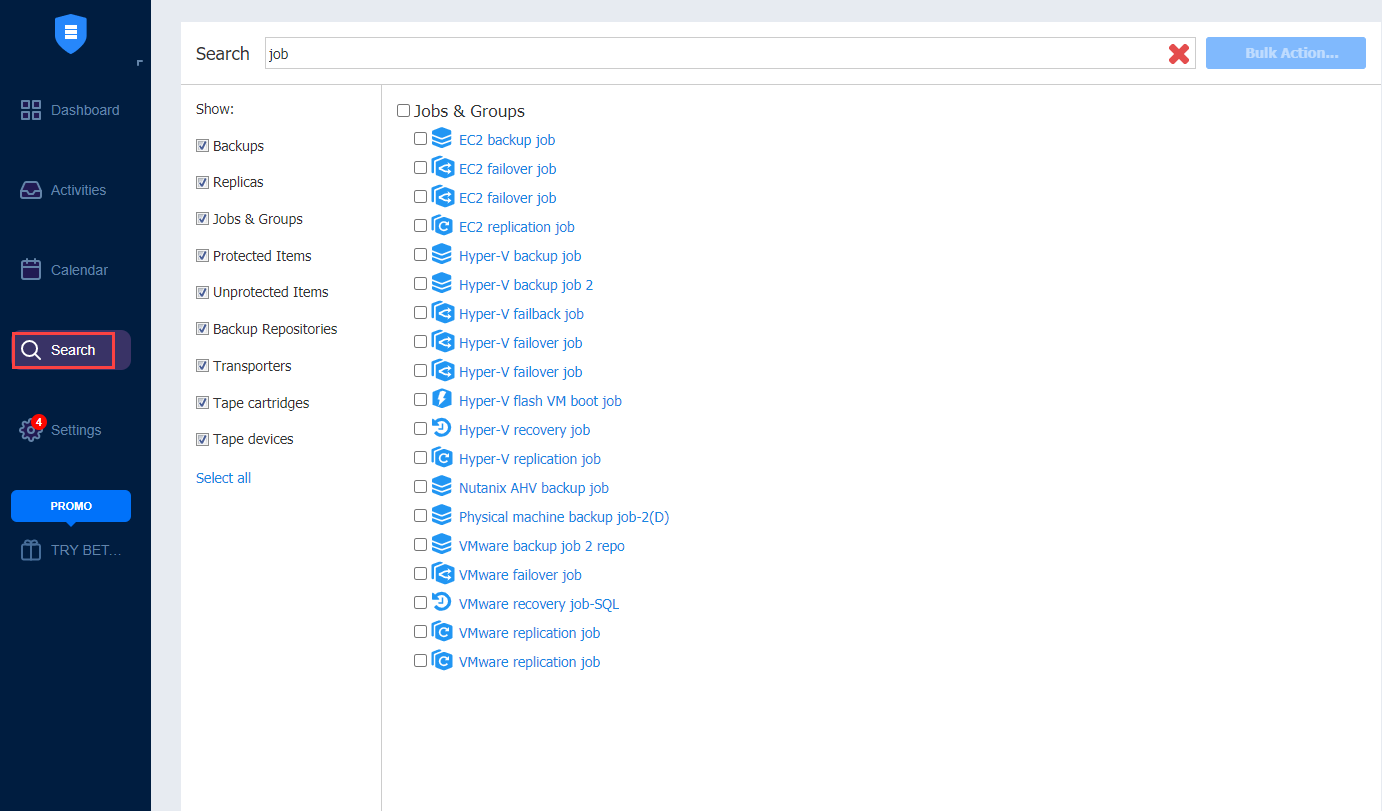Check the VMware recovery job-SQL checkbox
Screen dimensions: 1382x811
pyautogui.click(x=420, y=603)
